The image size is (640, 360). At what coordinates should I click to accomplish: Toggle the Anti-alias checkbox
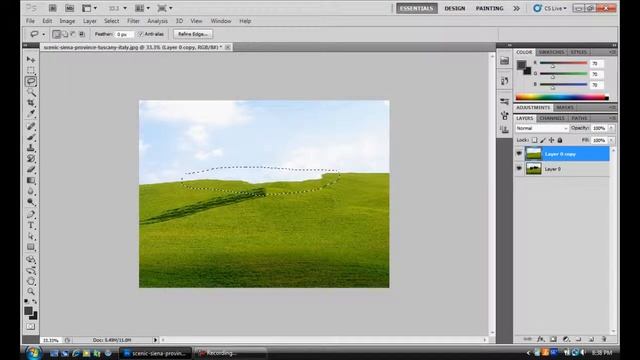tap(140, 34)
